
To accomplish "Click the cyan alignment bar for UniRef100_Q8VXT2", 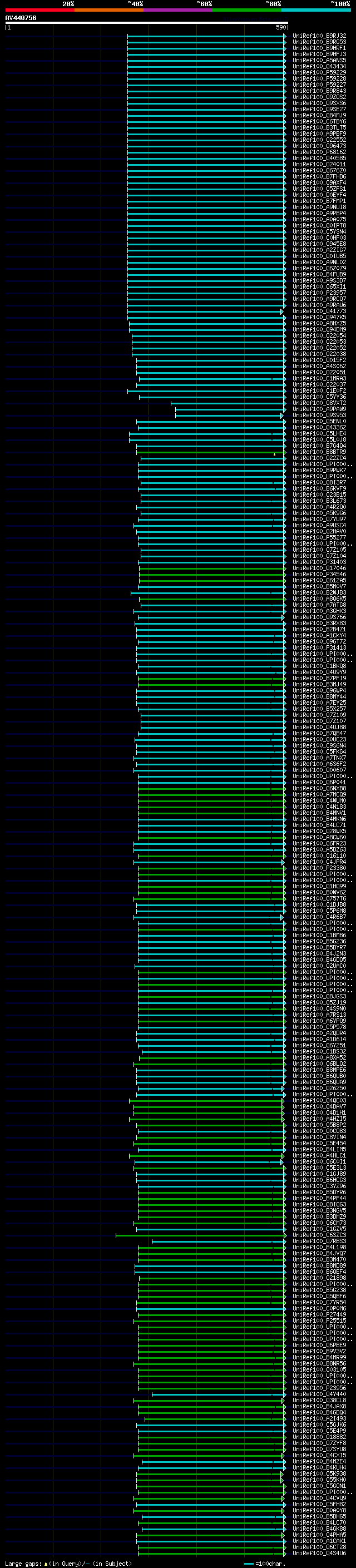I will tap(228, 403).
